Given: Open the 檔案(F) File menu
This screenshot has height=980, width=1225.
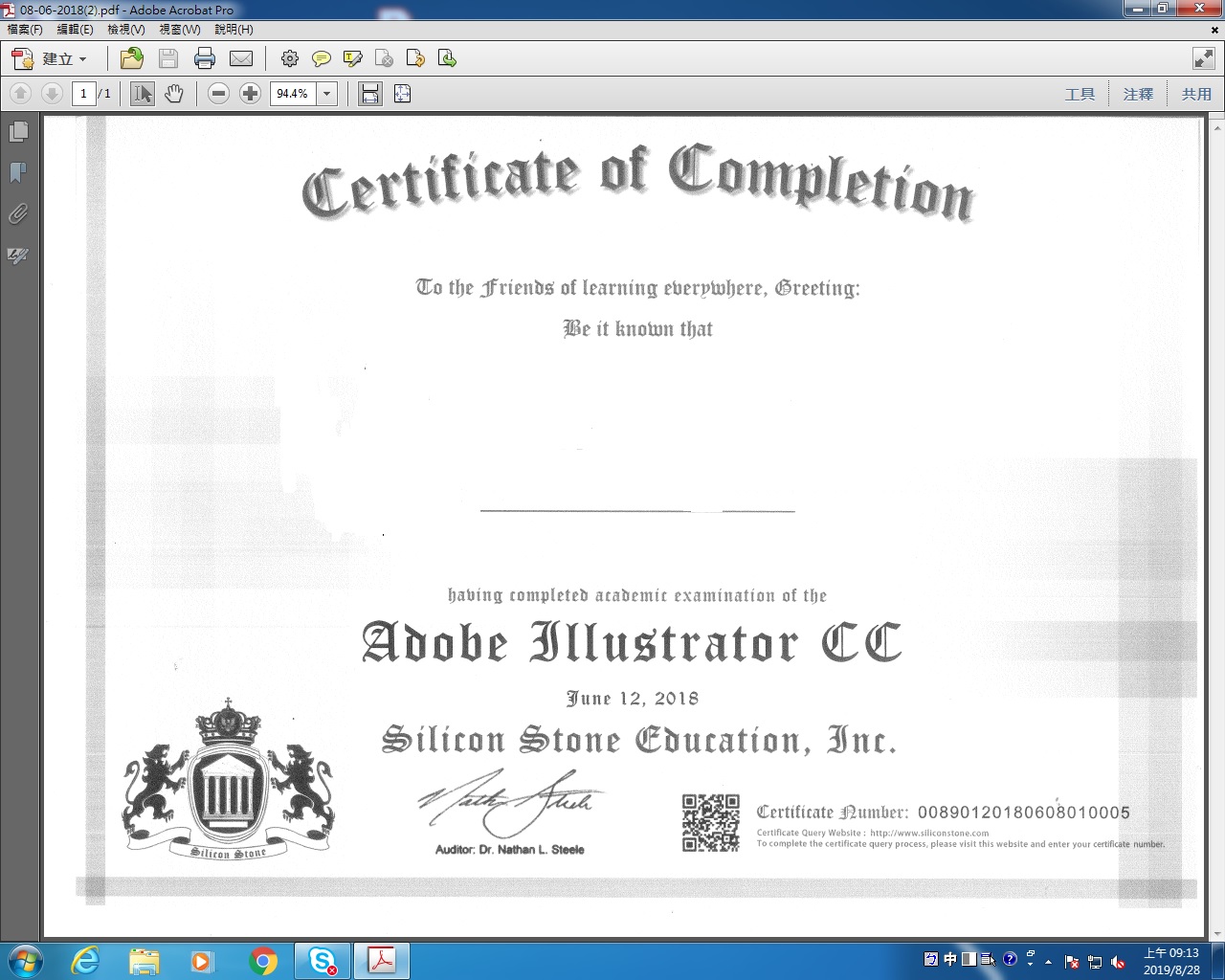Looking at the screenshot, I should coord(25,30).
